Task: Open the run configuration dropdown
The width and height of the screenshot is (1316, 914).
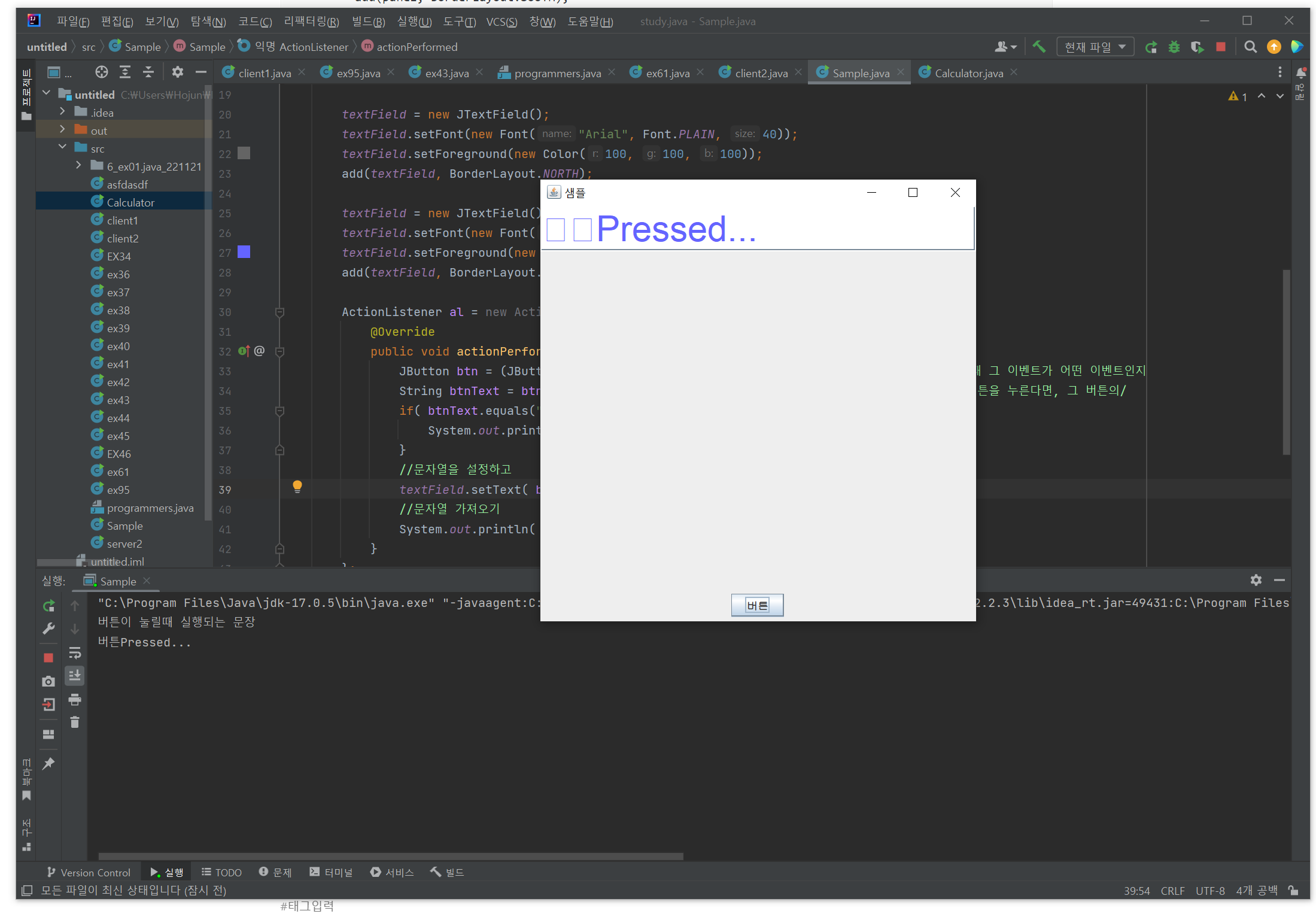Action: 1095,47
